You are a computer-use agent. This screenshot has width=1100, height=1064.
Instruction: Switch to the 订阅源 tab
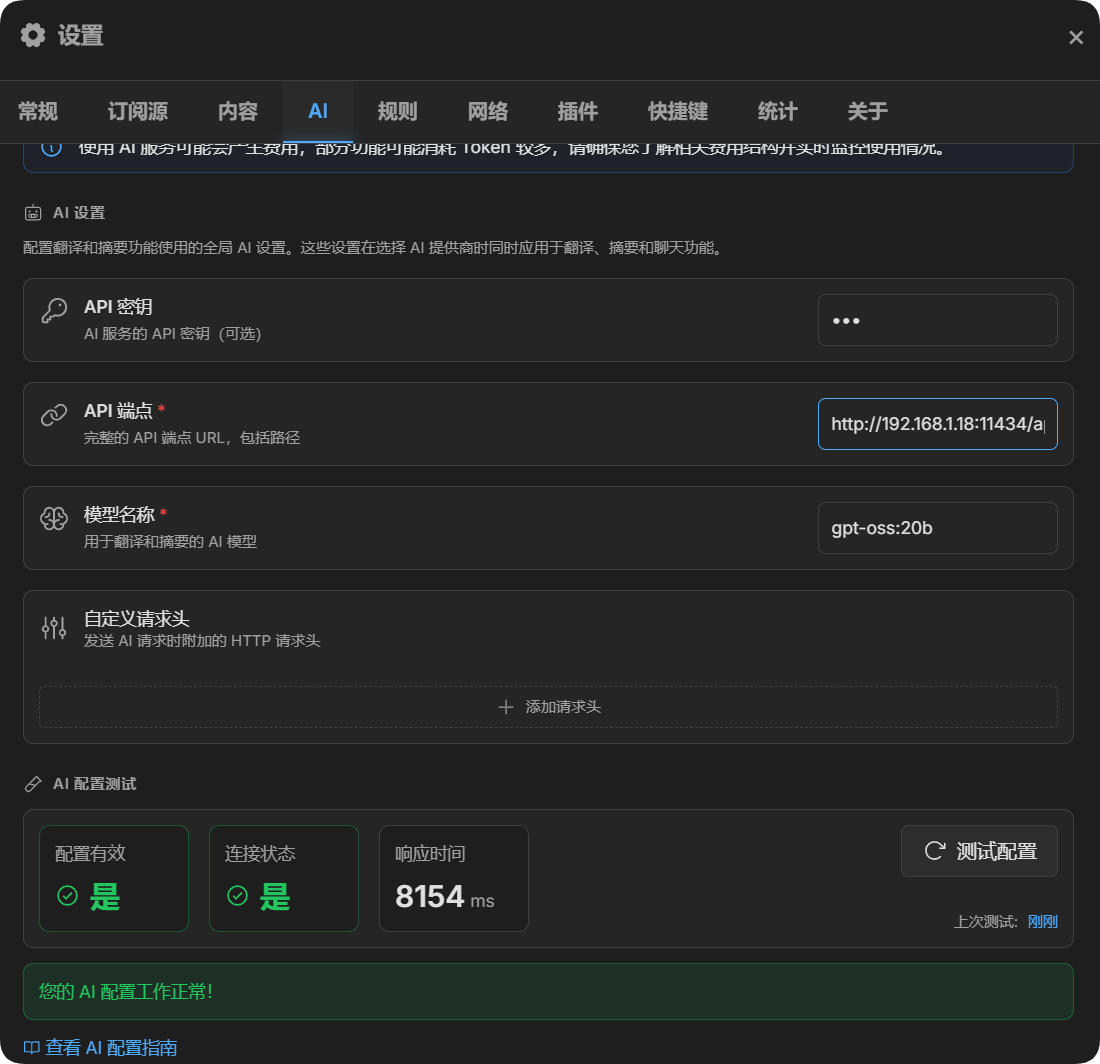coord(137,111)
